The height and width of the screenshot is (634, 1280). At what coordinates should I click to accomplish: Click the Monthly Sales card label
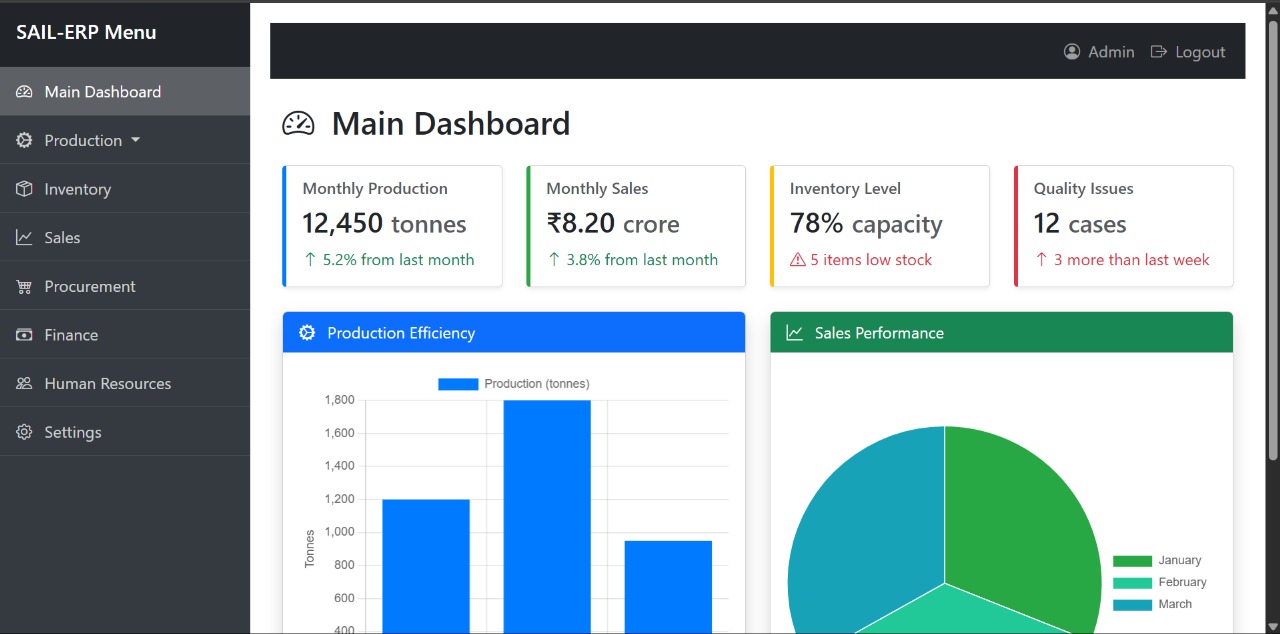[x=597, y=188]
